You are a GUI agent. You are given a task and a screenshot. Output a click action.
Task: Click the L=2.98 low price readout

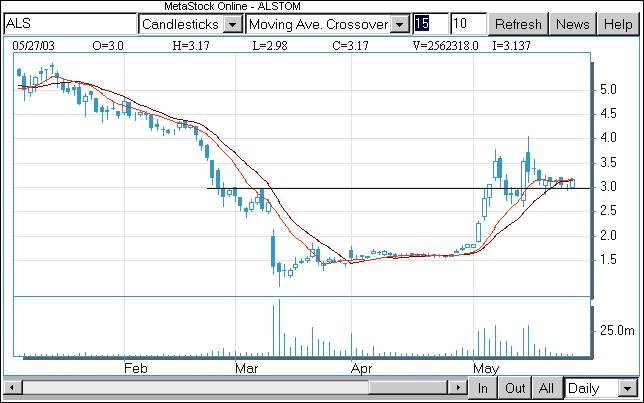[x=270, y=46]
